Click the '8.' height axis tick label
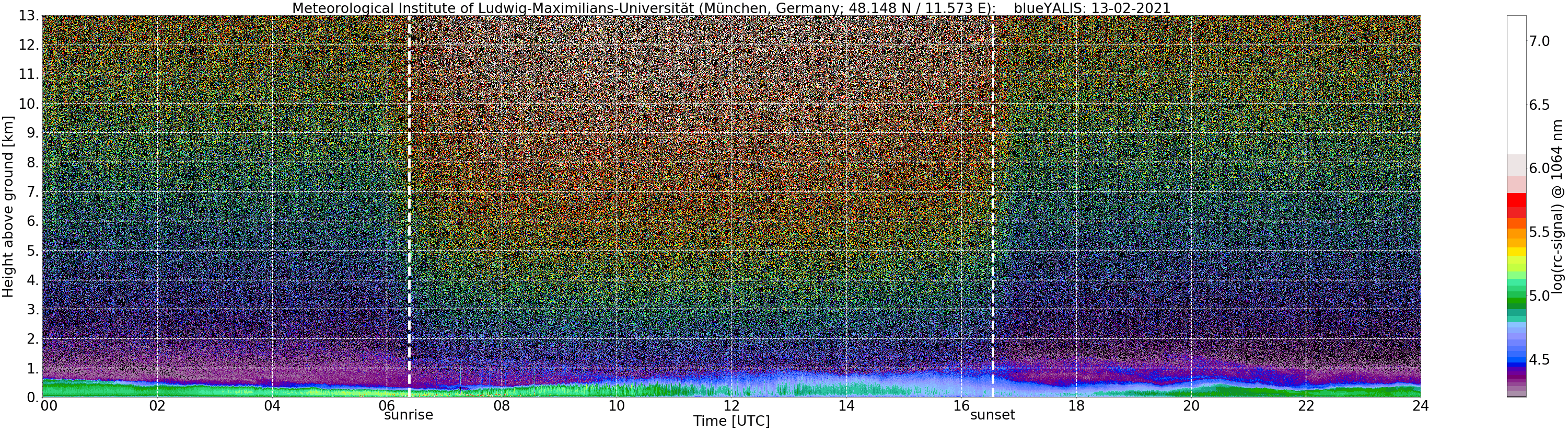Viewport: 1568px width, 431px height. point(33,162)
